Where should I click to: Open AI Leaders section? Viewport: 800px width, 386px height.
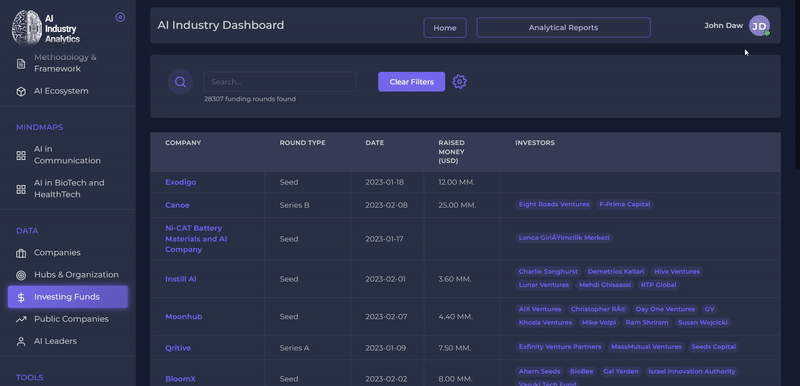tap(55, 341)
